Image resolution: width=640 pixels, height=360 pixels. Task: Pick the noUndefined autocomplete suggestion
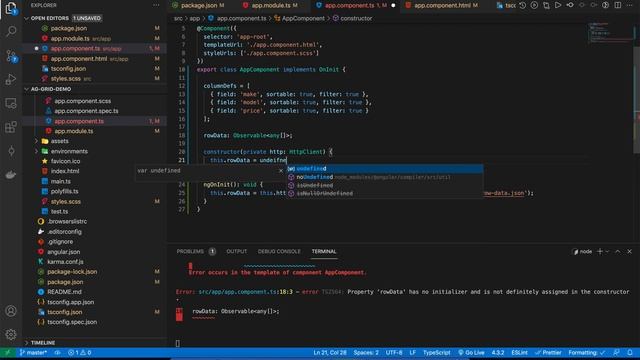tap(385, 177)
